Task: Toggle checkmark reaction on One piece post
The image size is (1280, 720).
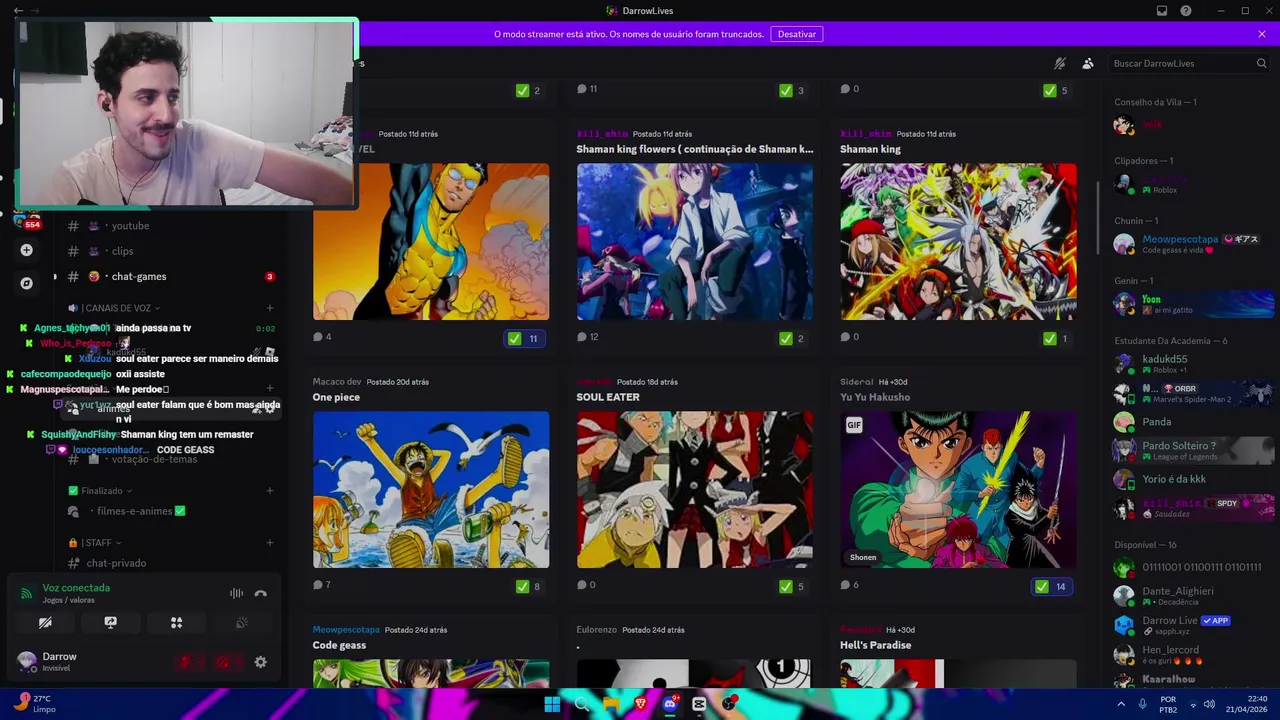Action: pos(530,586)
